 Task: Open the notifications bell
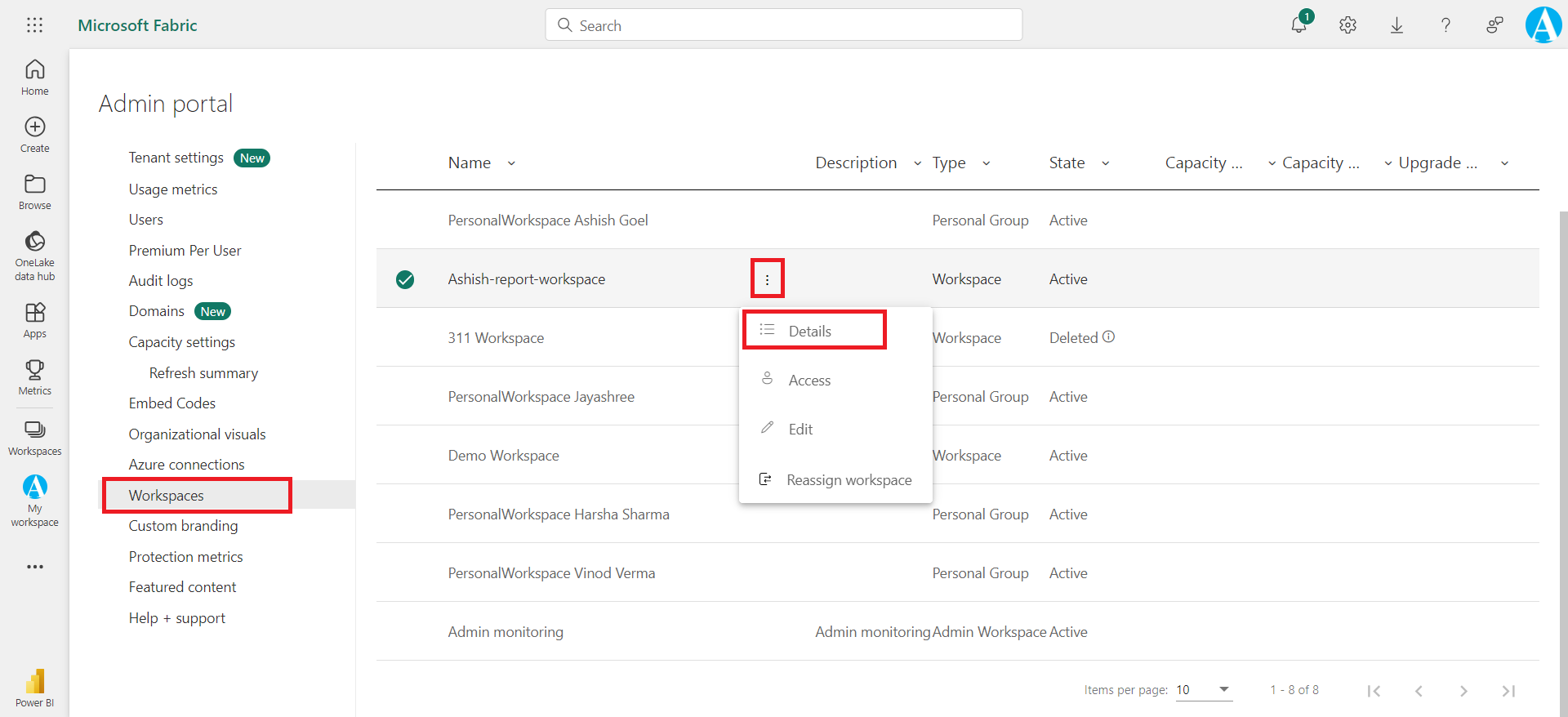(x=1298, y=25)
